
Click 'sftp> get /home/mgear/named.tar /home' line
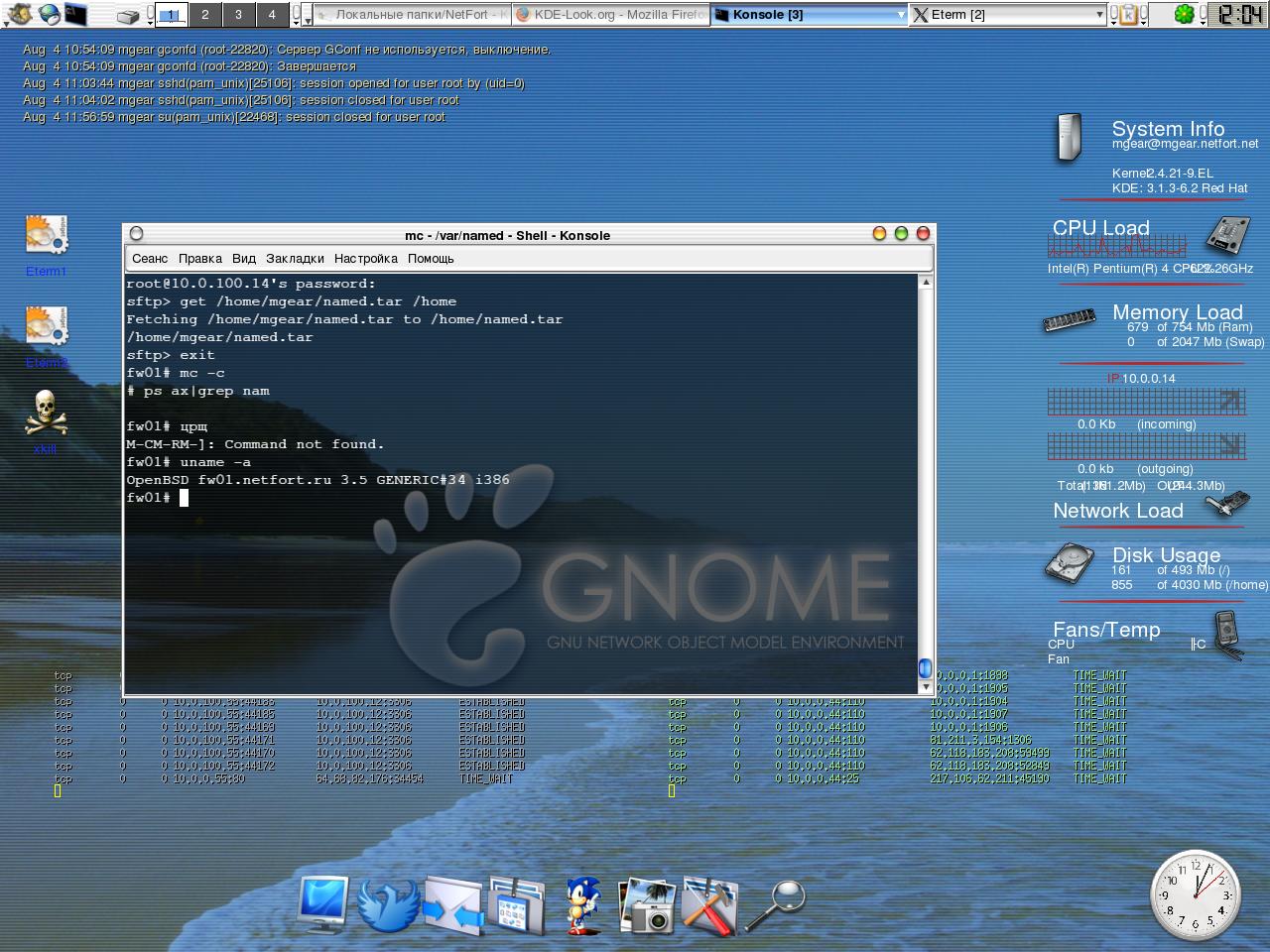click(x=291, y=301)
